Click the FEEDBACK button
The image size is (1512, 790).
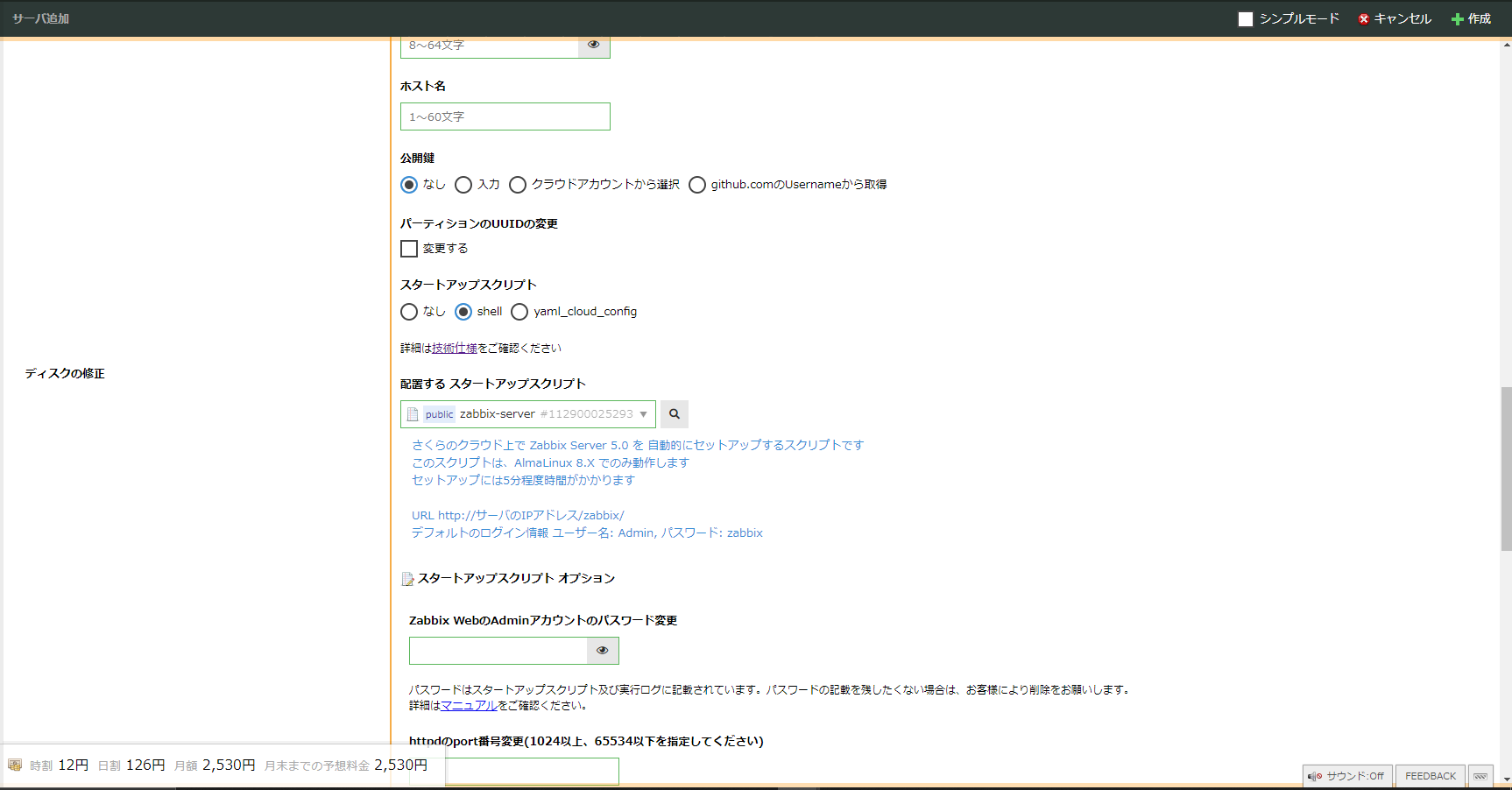(x=1431, y=776)
